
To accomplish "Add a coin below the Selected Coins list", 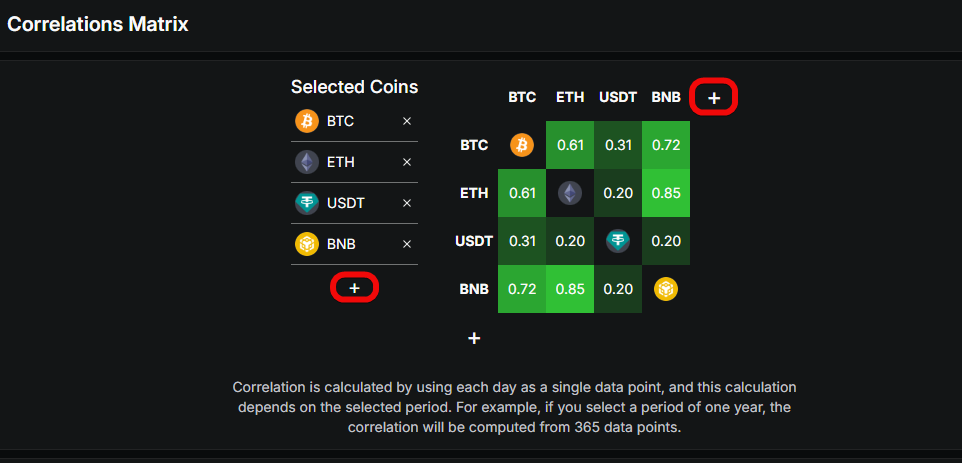I will 354,288.
